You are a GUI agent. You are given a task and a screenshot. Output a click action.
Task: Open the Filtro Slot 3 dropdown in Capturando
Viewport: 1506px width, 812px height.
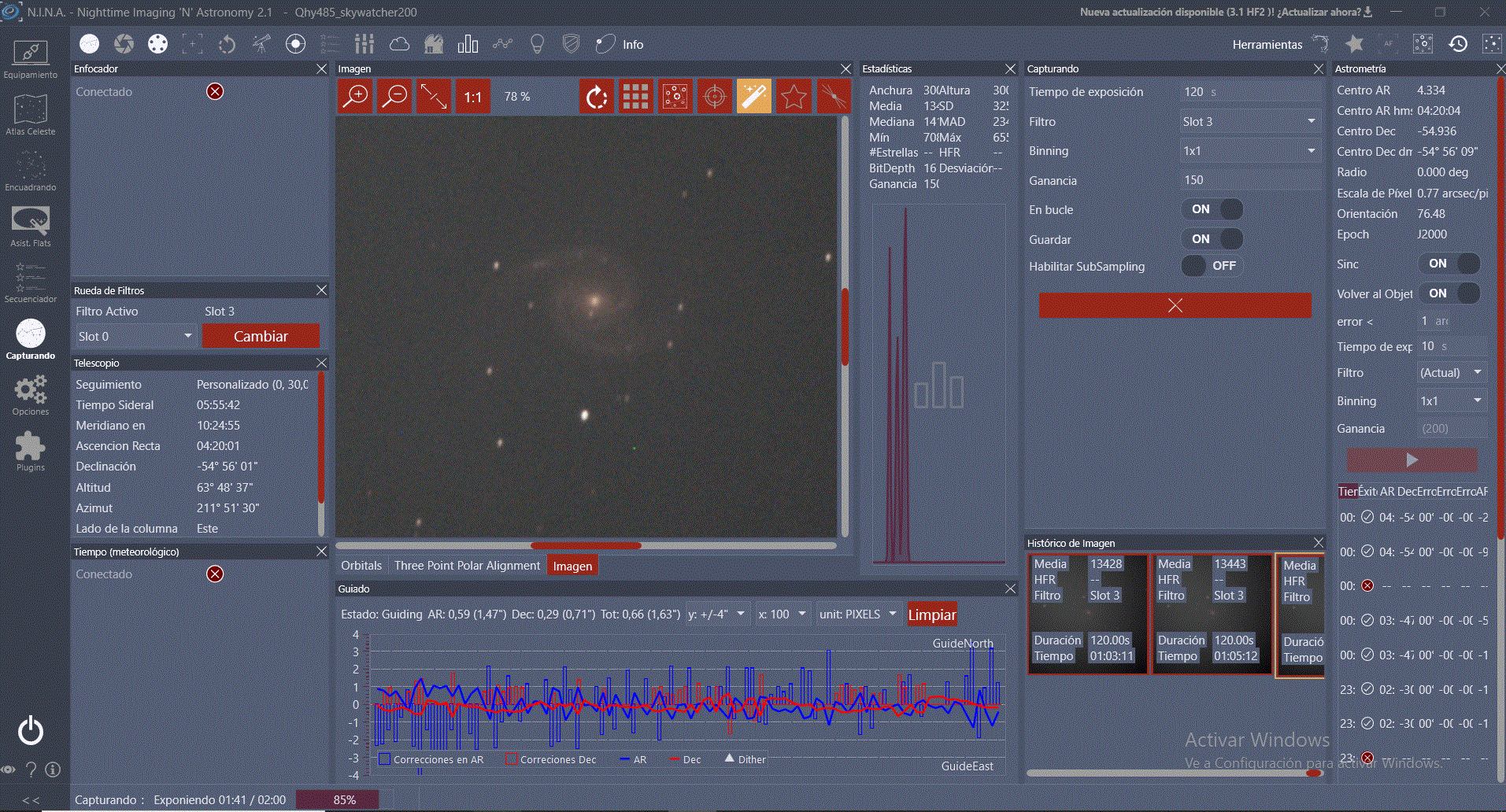point(1249,121)
